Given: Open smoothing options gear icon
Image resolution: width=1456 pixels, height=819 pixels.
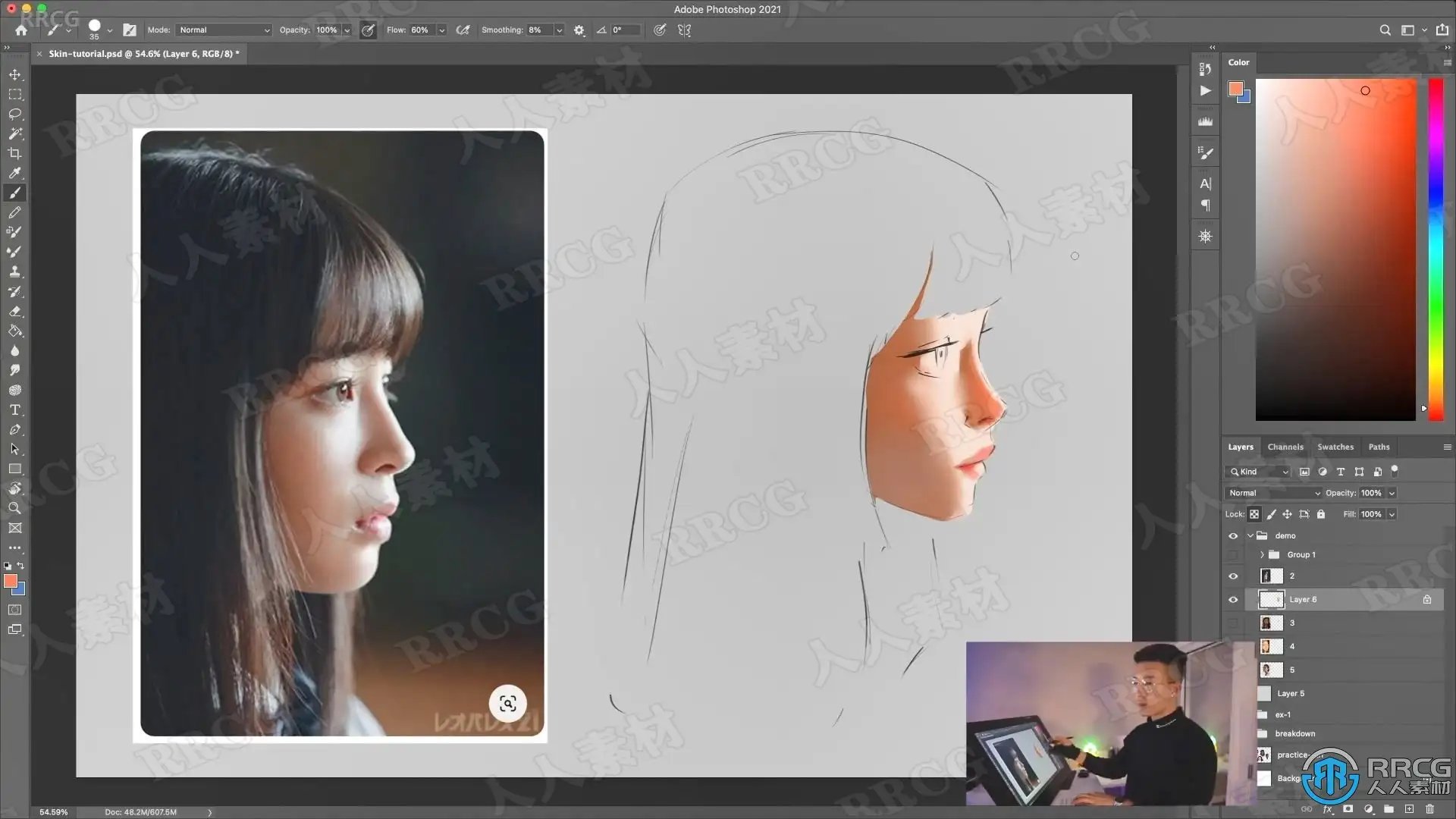Looking at the screenshot, I should (x=579, y=30).
